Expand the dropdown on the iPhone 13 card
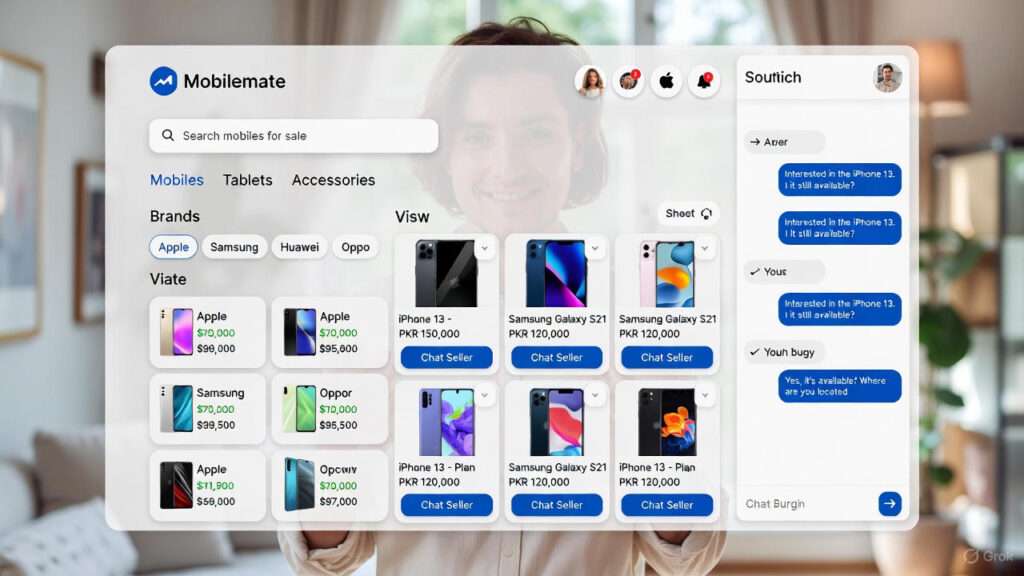This screenshot has height=576, width=1024. (485, 248)
